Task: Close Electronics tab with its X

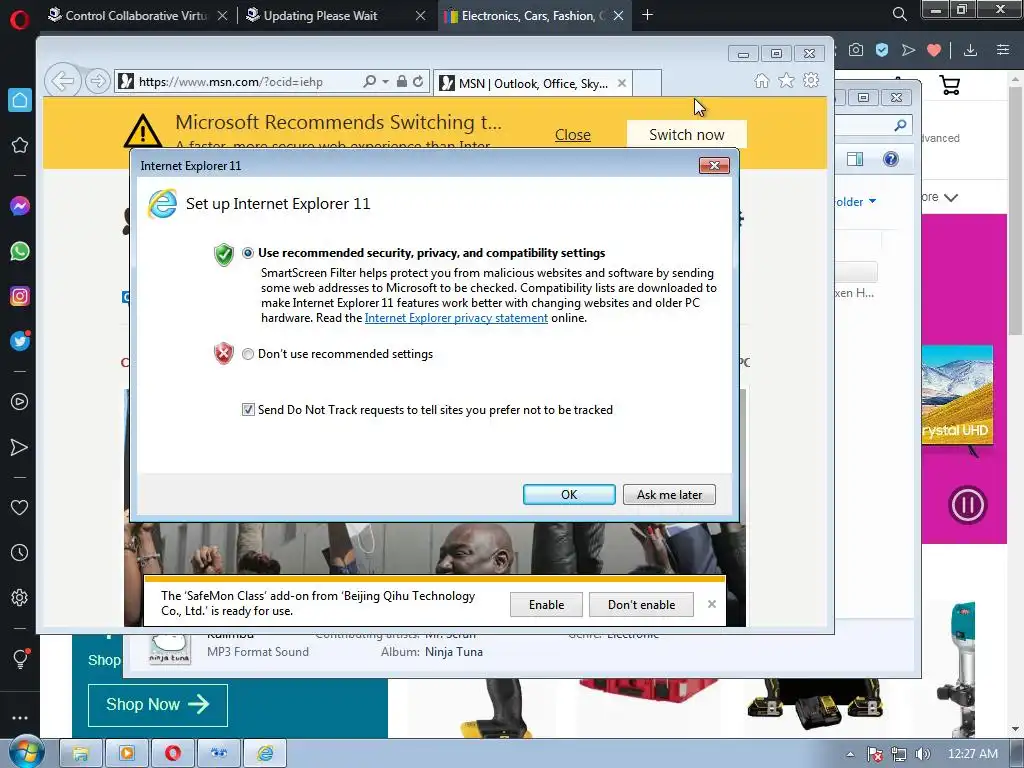Action: click(x=618, y=16)
